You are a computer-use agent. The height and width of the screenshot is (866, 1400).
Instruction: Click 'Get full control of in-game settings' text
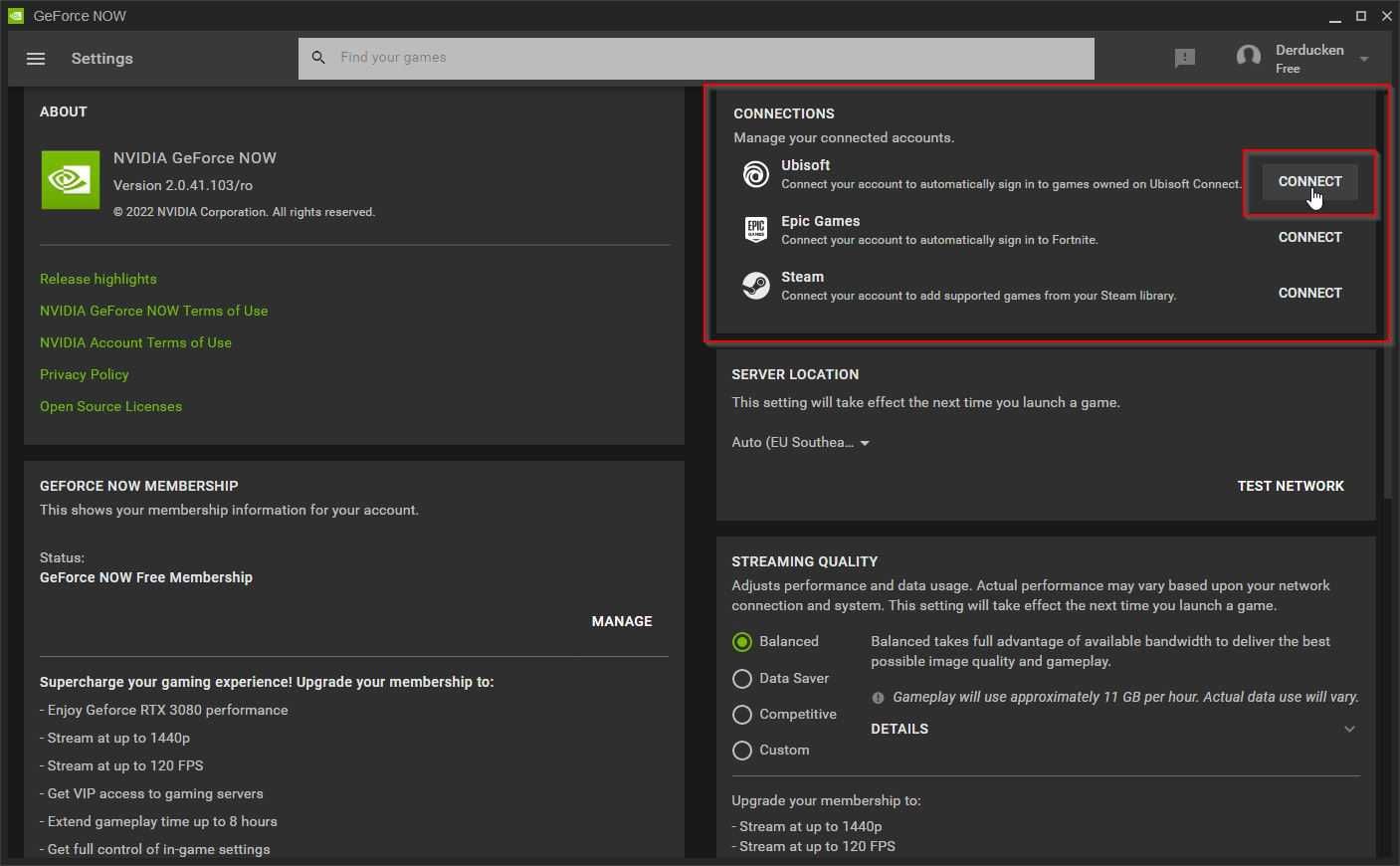coord(155,850)
